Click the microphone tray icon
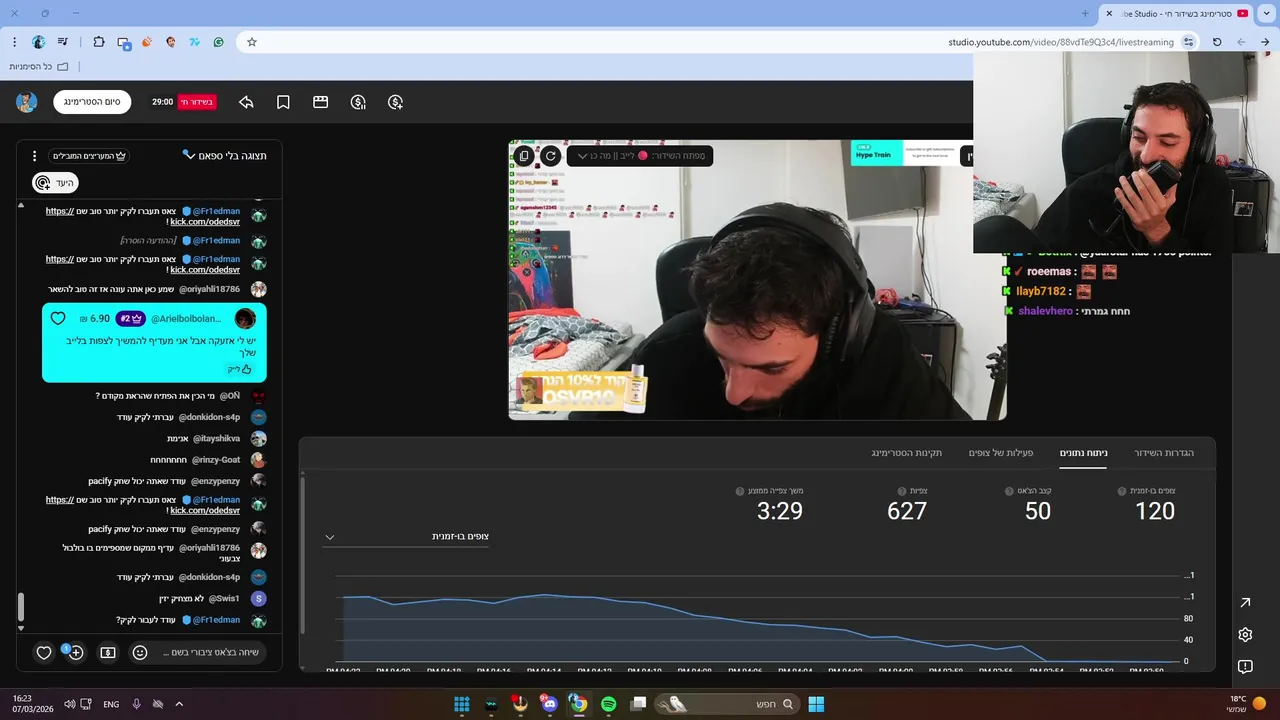The image size is (1280, 720). (136, 704)
